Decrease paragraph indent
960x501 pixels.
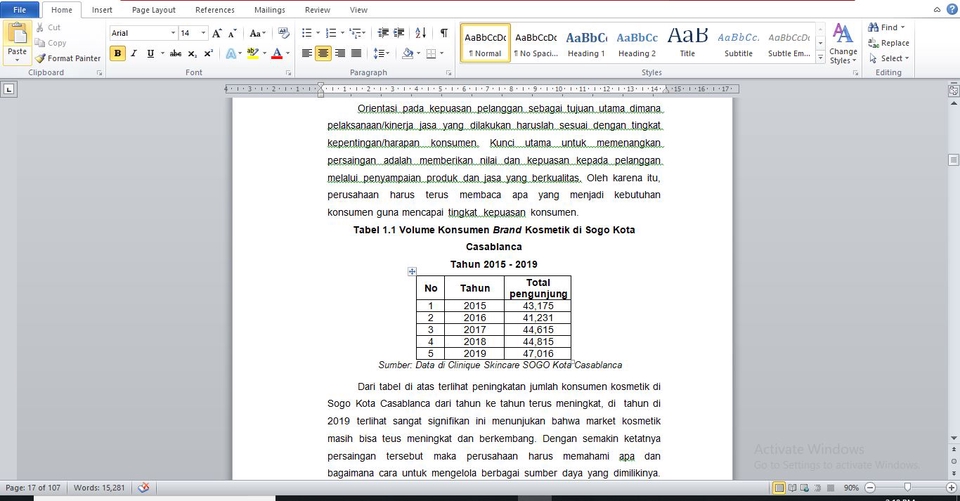point(383,33)
